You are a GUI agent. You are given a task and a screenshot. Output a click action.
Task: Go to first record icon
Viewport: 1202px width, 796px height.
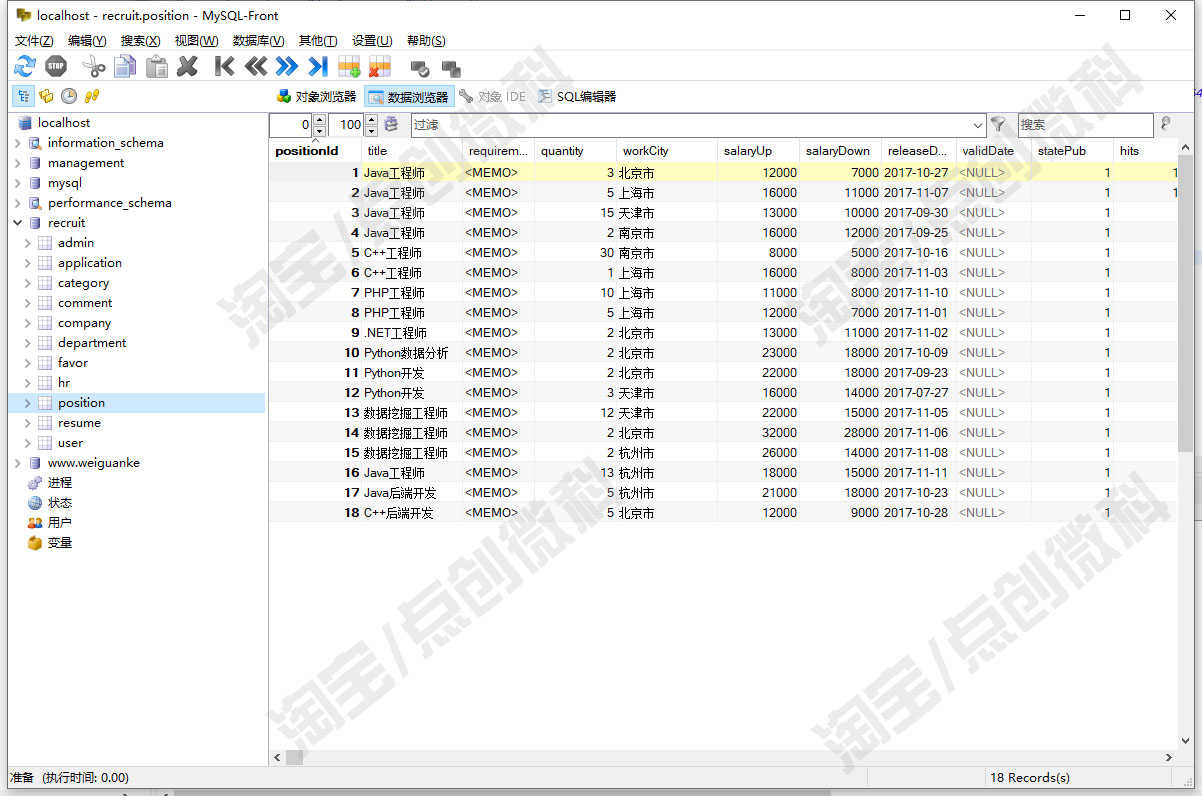[224, 66]
